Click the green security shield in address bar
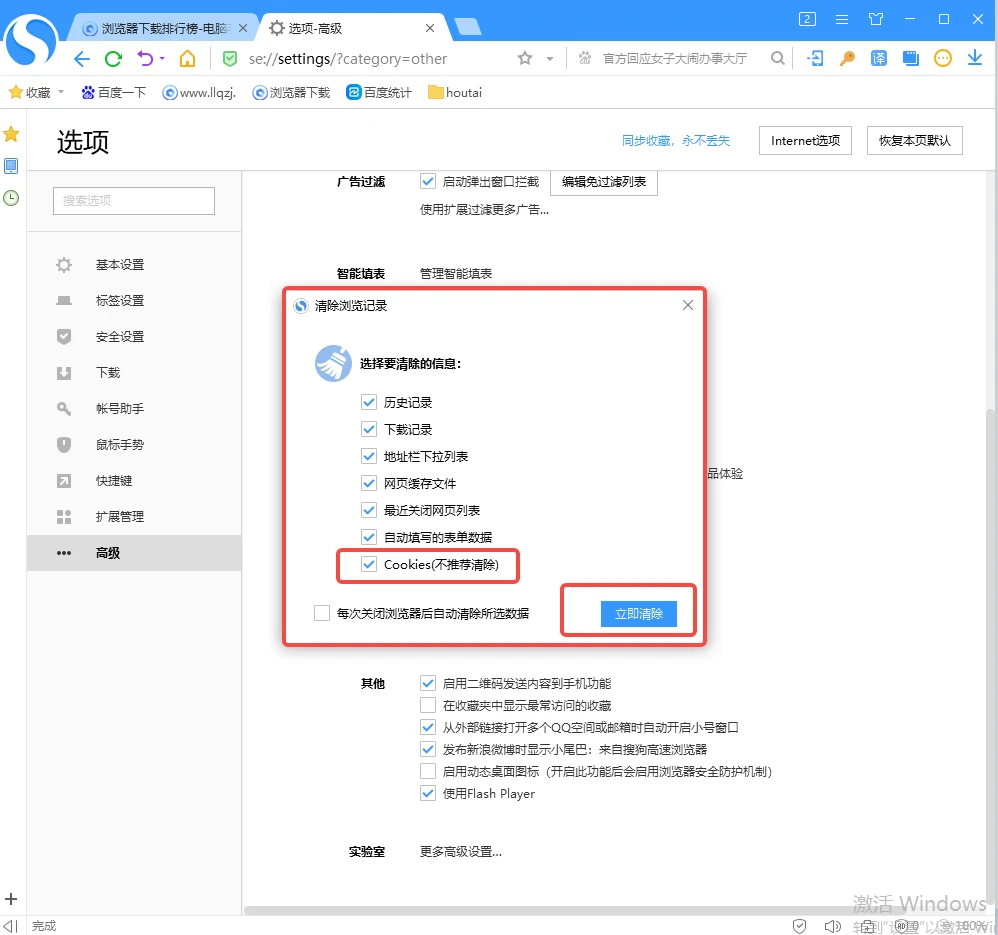The height and width of the screenshot is (935, 998). [230, 59]
